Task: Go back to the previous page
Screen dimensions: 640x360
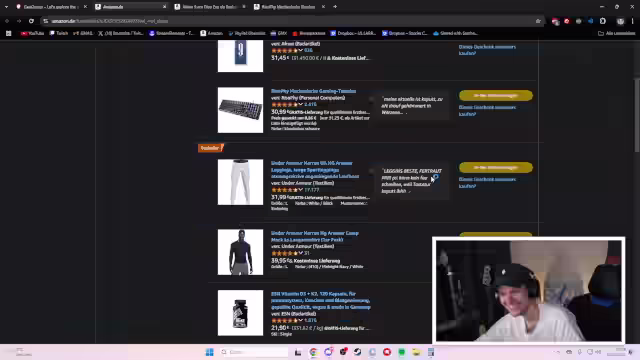Action: click(x=7, y=21)
